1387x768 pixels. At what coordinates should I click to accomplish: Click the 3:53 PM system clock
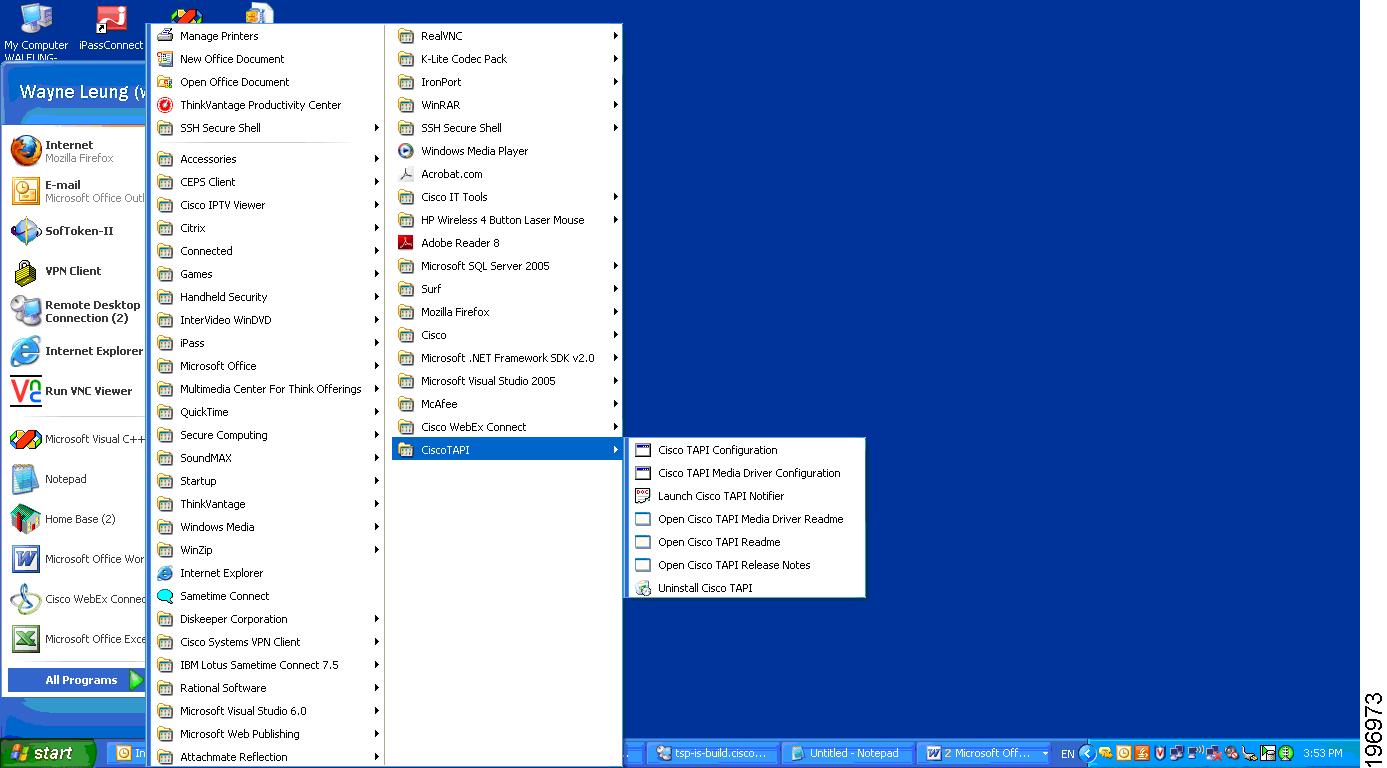[x=1323, y=754]
